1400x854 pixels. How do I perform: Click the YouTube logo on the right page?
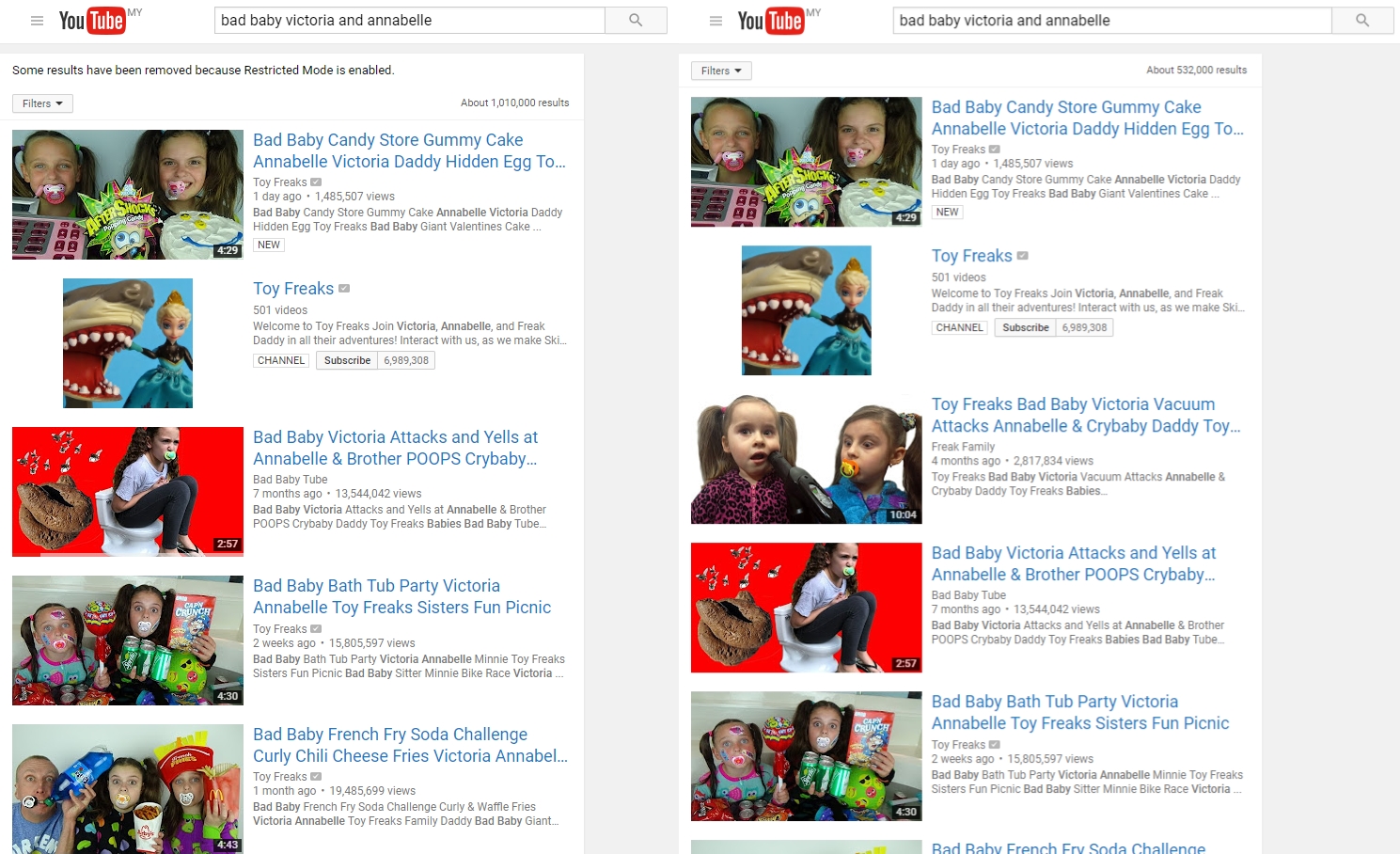tap(771, 21)
